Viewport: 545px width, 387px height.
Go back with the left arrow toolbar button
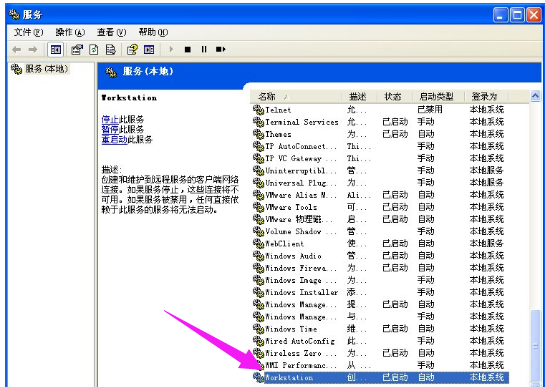(16, 50)
